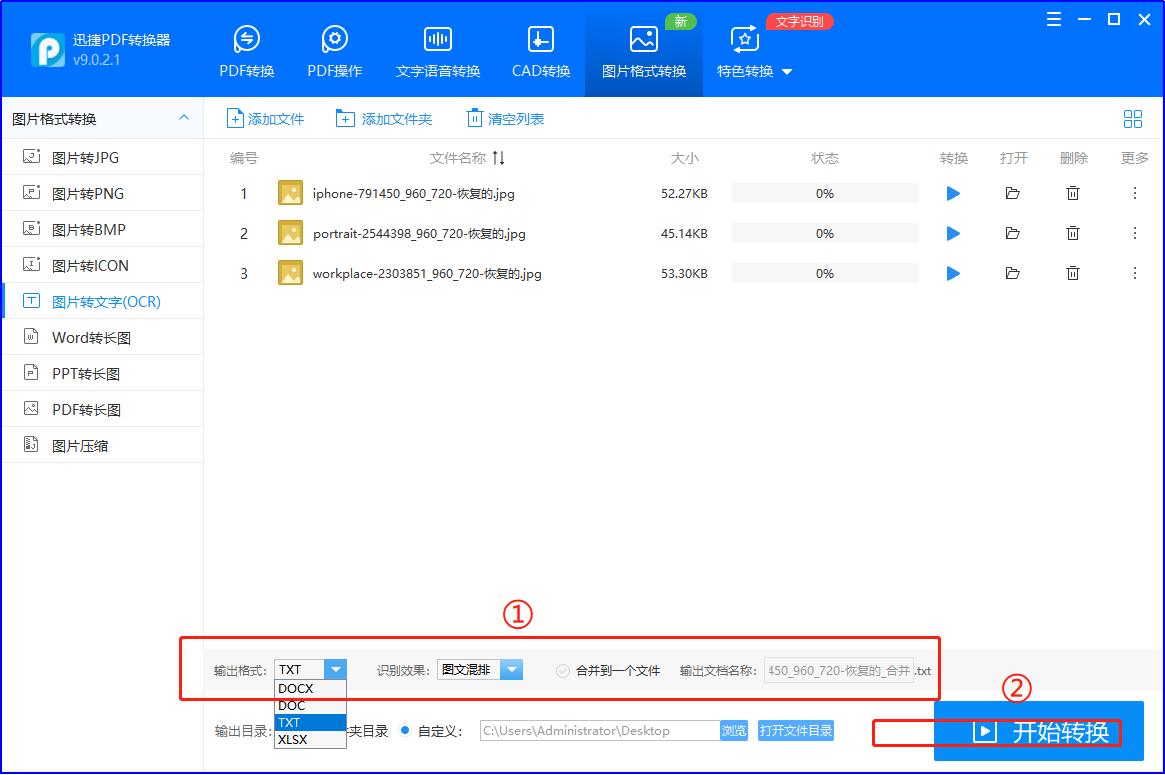Delete workplace-2303851 using the trash icon

tap(1072, 273)
